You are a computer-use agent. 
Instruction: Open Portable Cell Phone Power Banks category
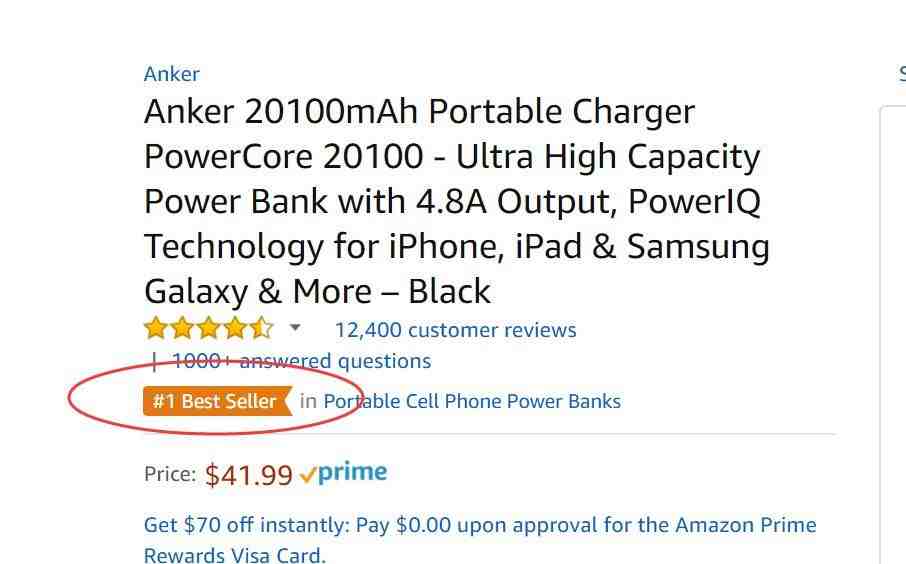coord(472,401)
